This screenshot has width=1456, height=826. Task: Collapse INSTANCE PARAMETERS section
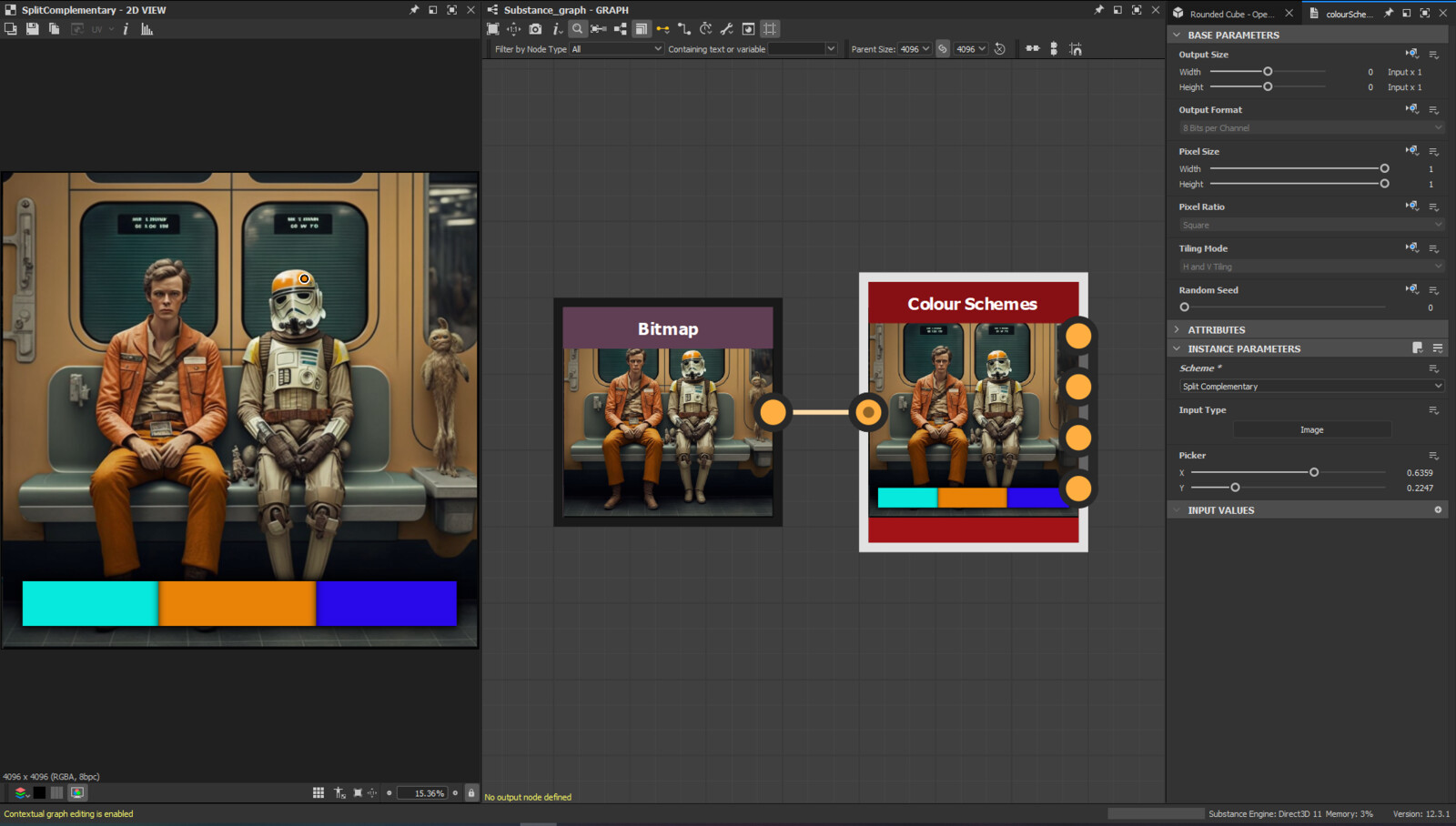[x=1177, y=348]
